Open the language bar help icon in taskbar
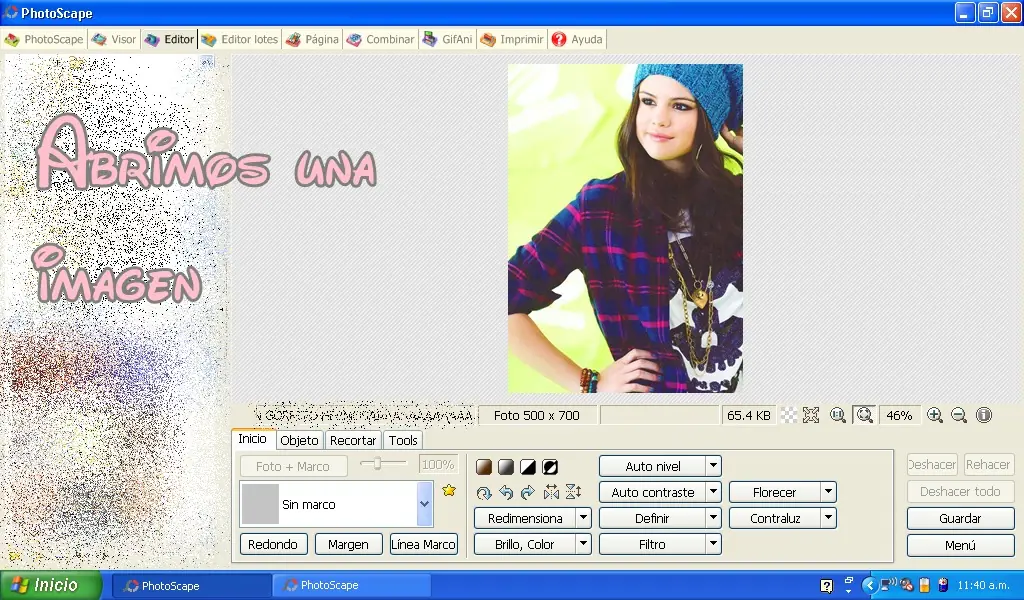The width and height of the screenshot is (1024, 600). (826, 586)
